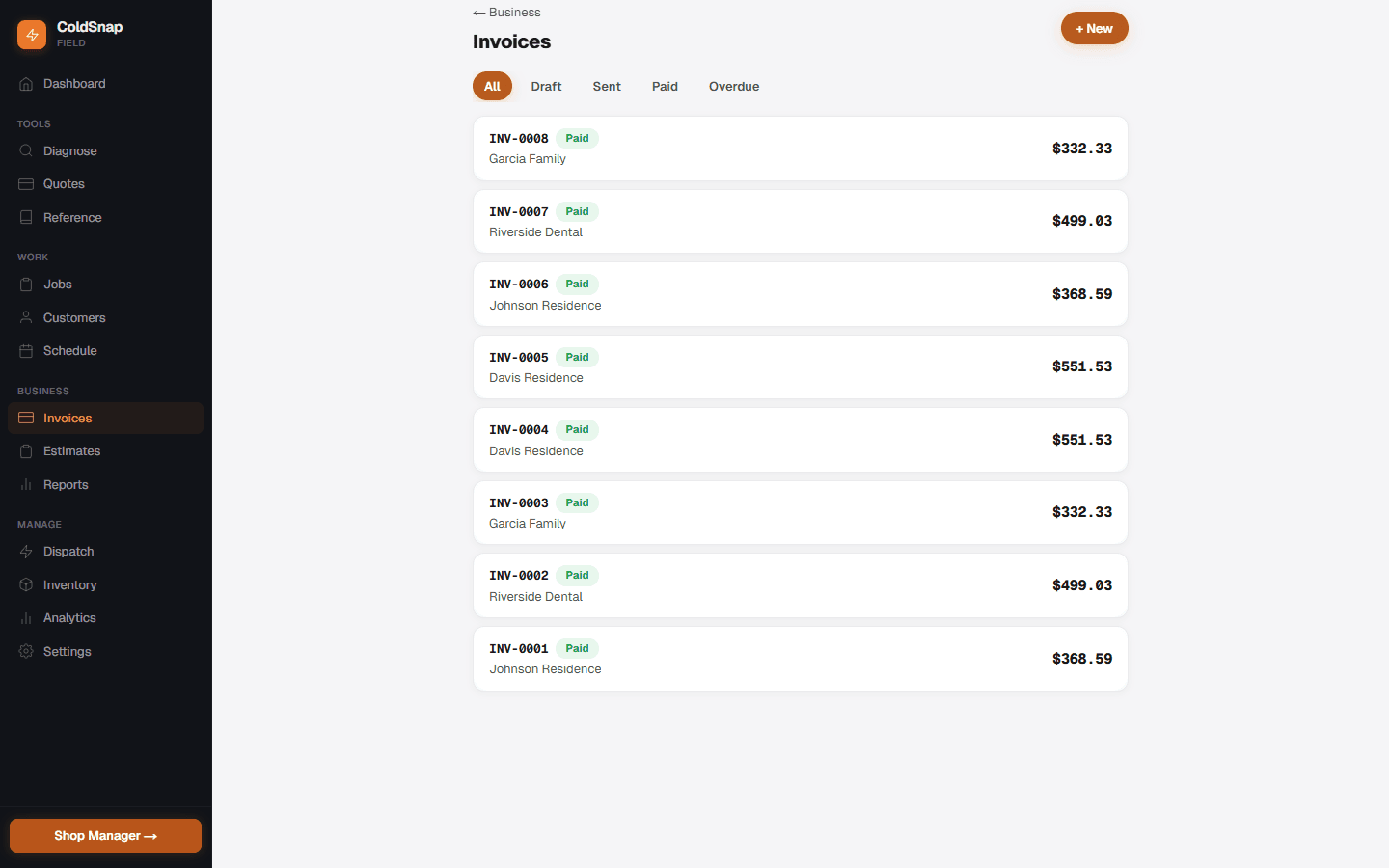The image size is (1389, 868).
Task: Open Estimates in the sidebar
Action: coord(105,451)
